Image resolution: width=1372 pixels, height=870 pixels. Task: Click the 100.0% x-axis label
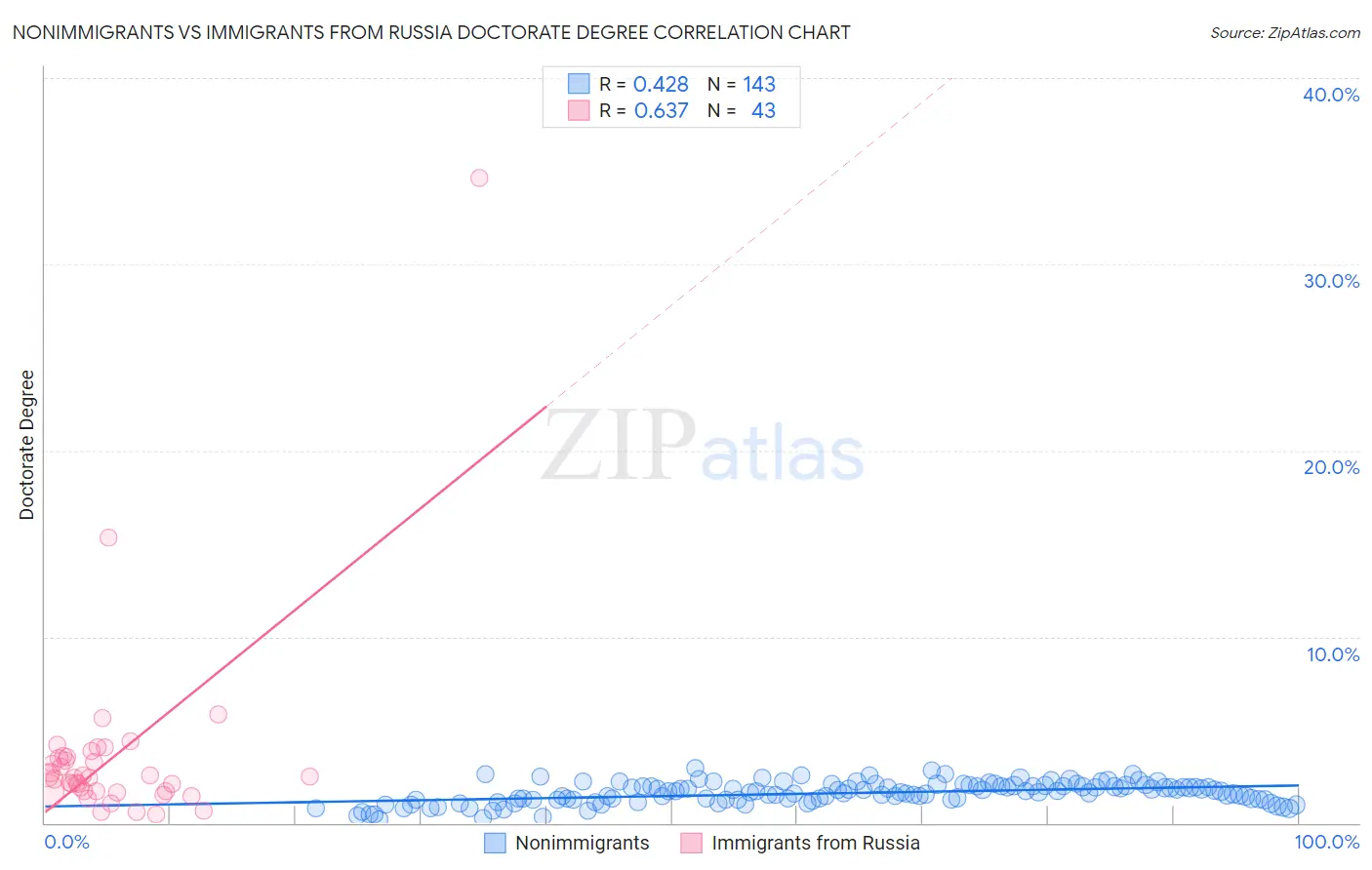[1327, 842]
